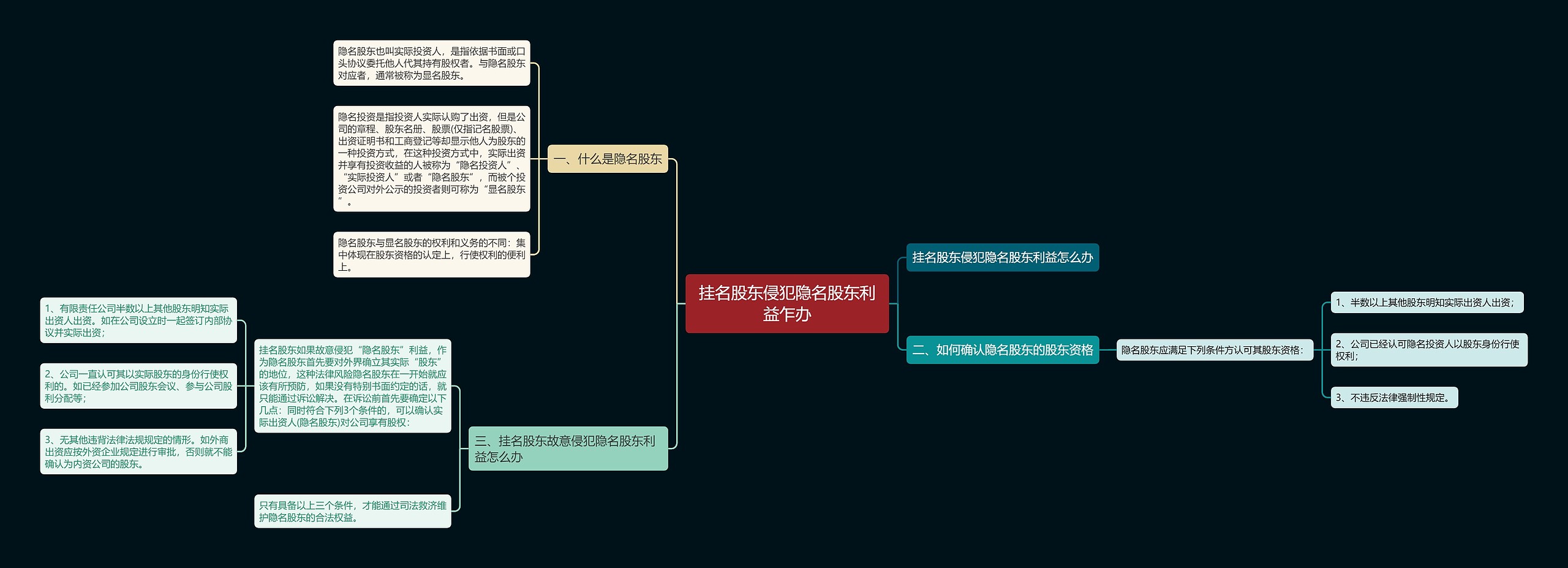
Task: Select the note starting 隐名股东也叫实际投资人
Action: pos(431,63)
